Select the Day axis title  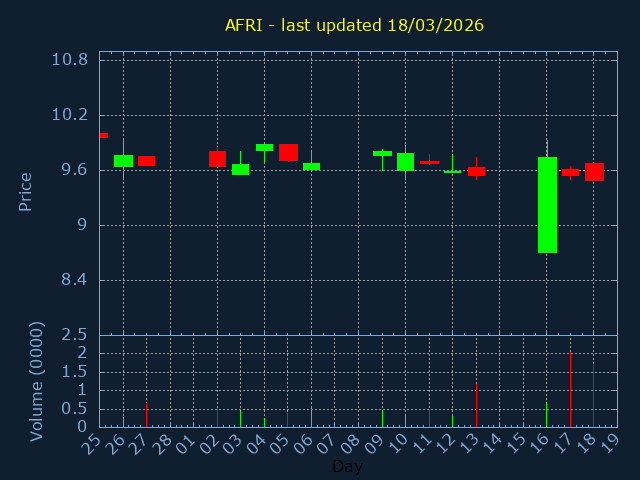click(x=348, y=466)
